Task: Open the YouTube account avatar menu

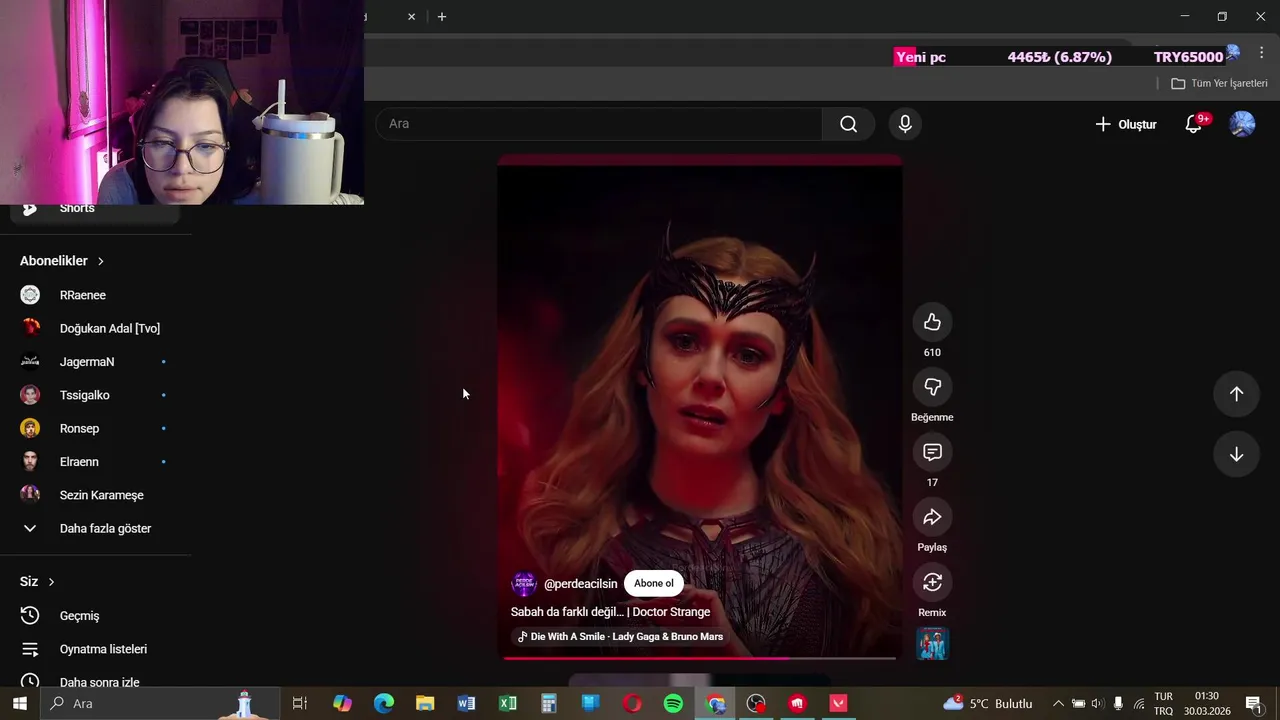Action: tap(1242, 124)
